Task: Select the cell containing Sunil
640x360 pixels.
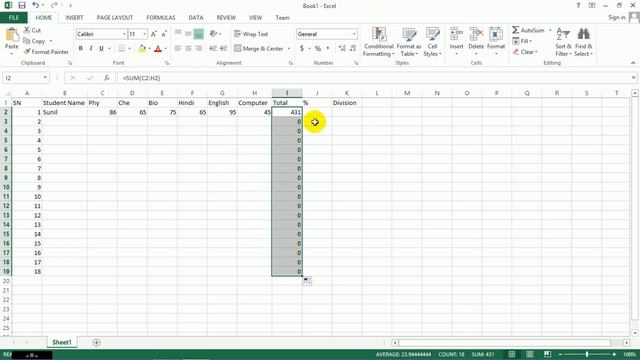Action: point(64,112)
